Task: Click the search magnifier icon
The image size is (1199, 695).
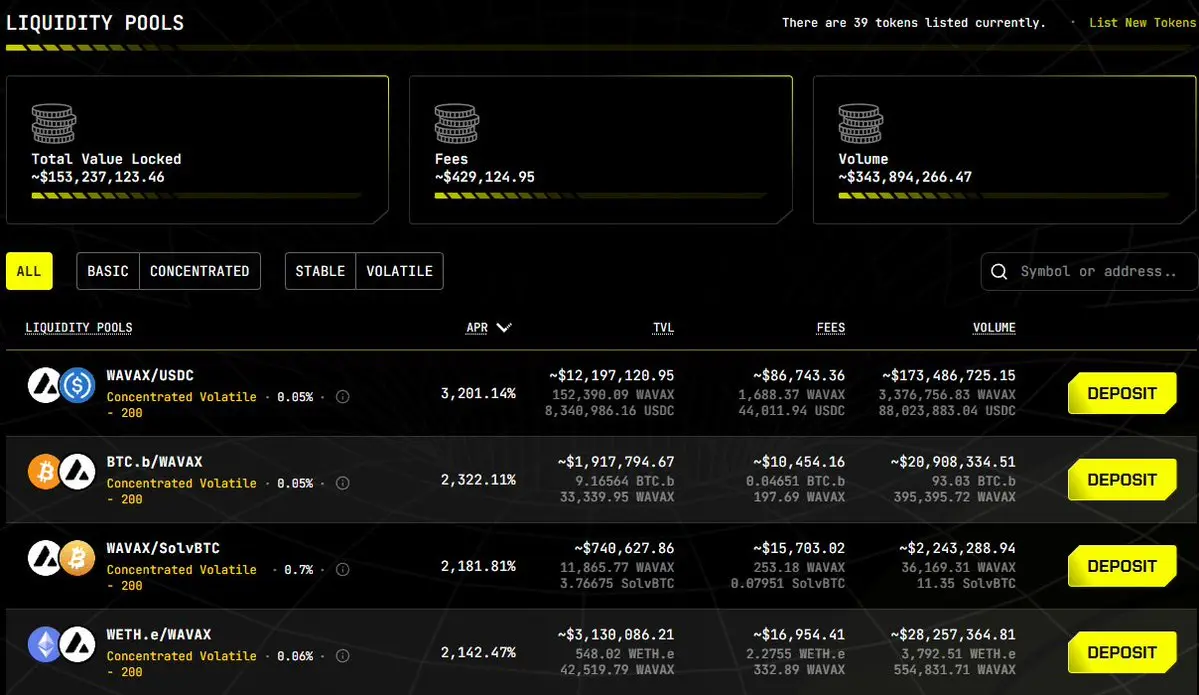Action: pos(999,271)
